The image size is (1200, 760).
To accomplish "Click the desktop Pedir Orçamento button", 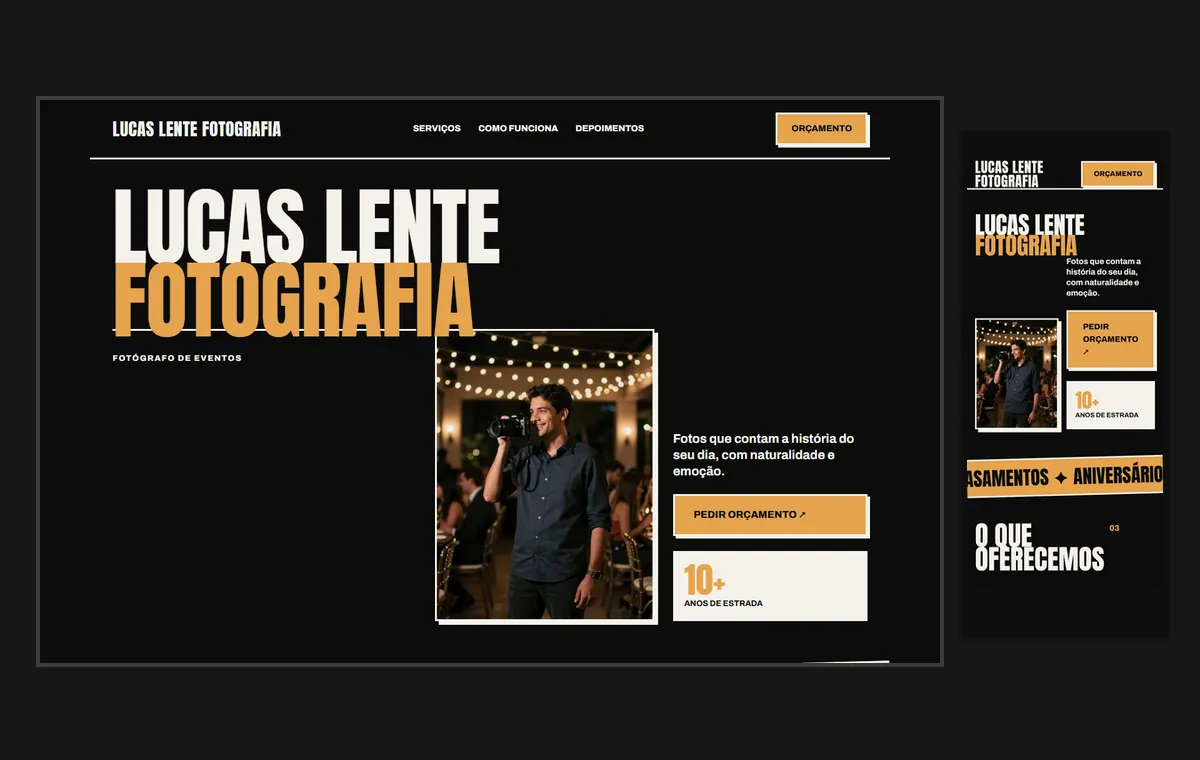I will [769, 515].
